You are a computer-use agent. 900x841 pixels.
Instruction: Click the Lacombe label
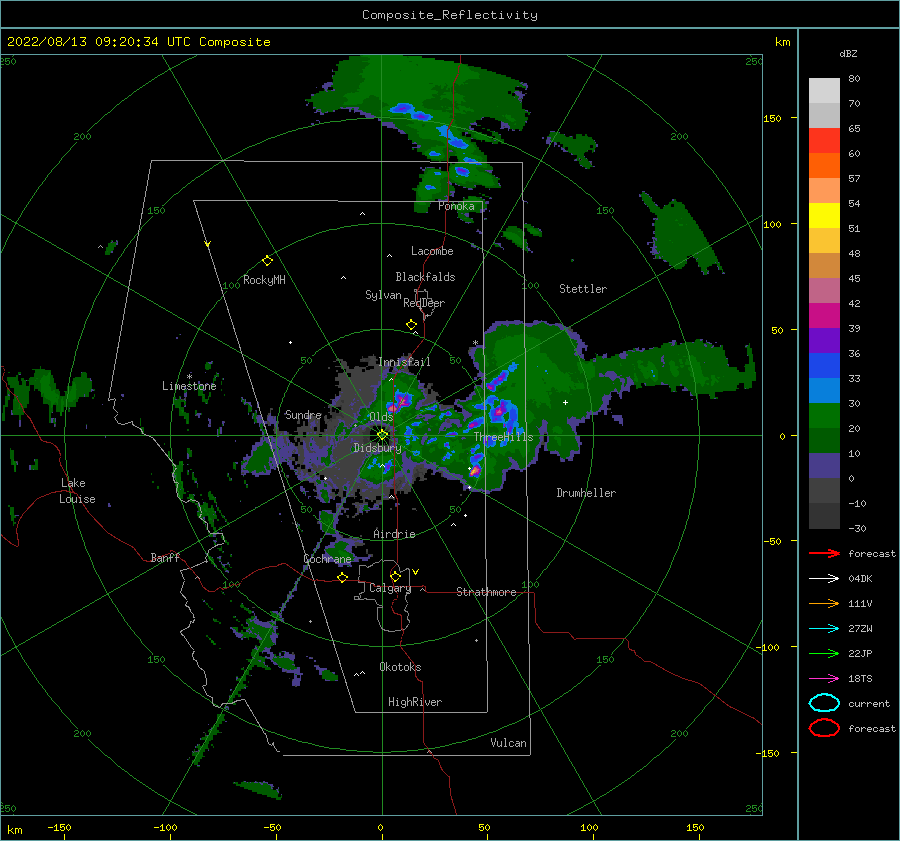click(432, 251)
